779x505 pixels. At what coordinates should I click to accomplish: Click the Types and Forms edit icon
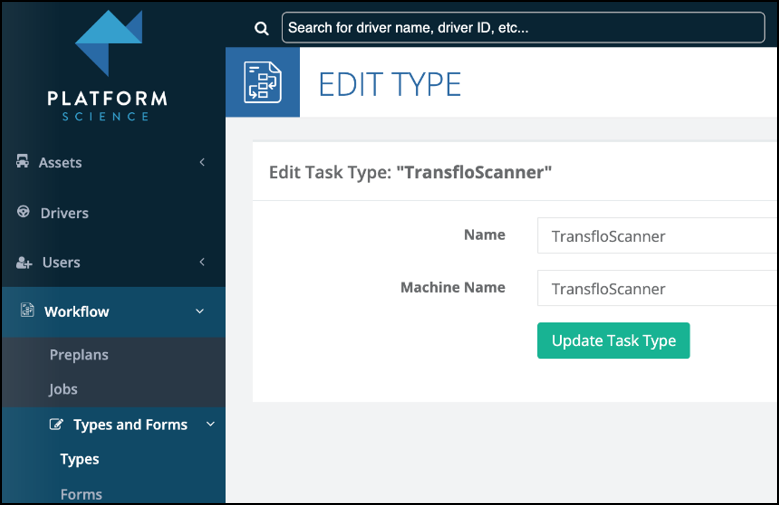(x=56, y=424)
